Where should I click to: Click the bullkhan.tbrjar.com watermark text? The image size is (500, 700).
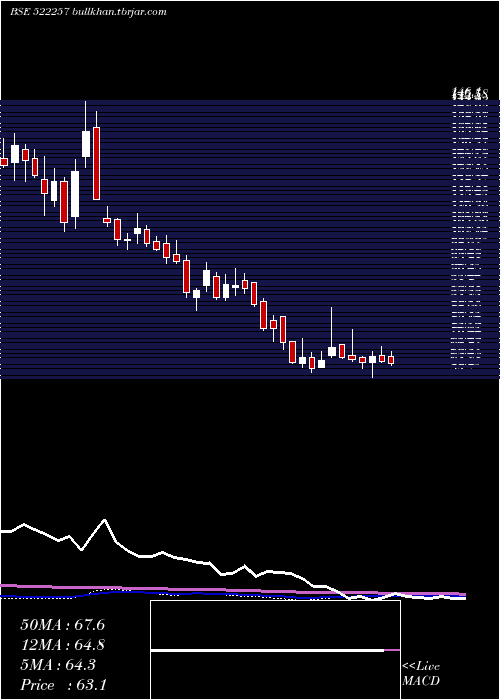tap(119, 12)
